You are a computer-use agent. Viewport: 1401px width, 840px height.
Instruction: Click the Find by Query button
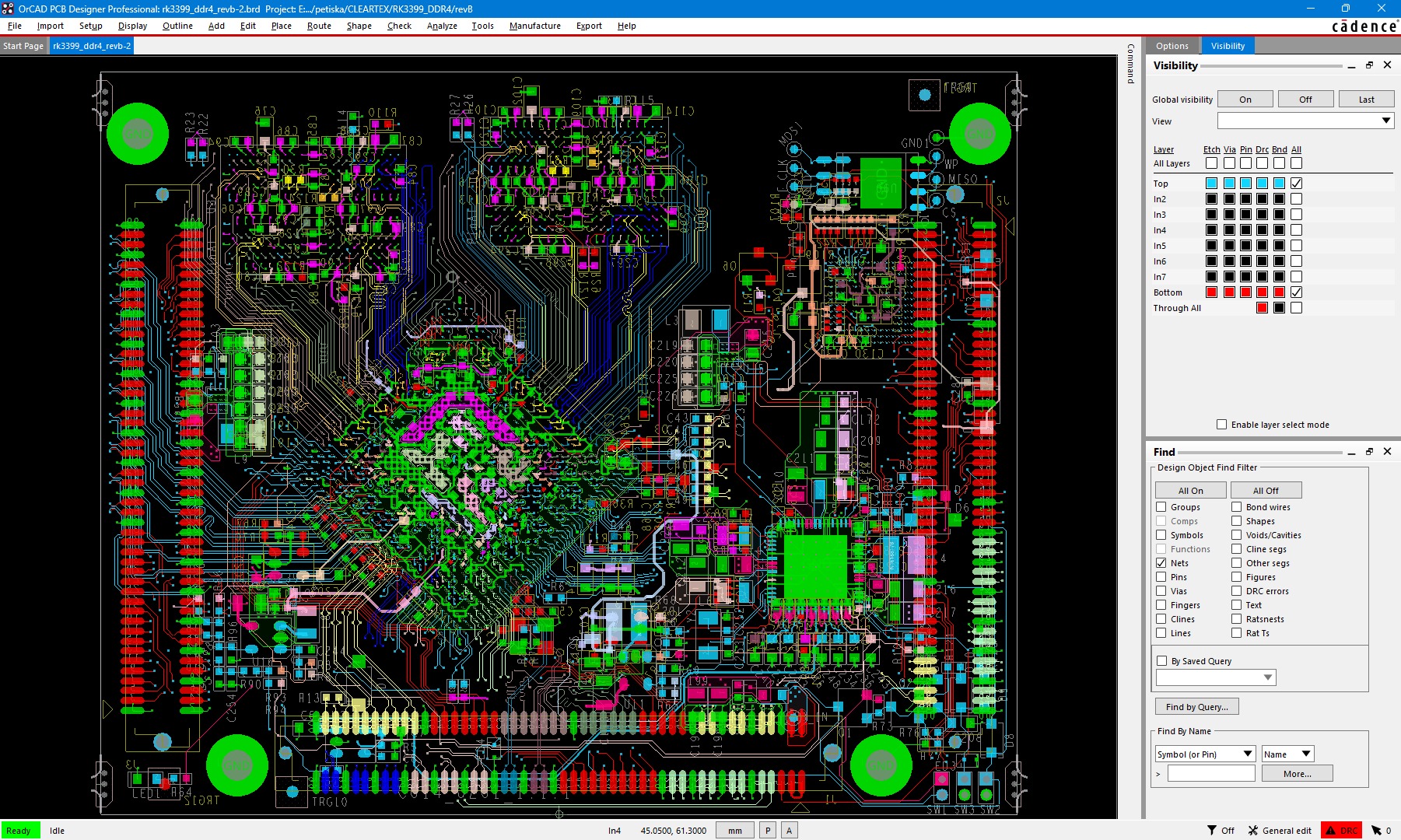point(1196,707)
